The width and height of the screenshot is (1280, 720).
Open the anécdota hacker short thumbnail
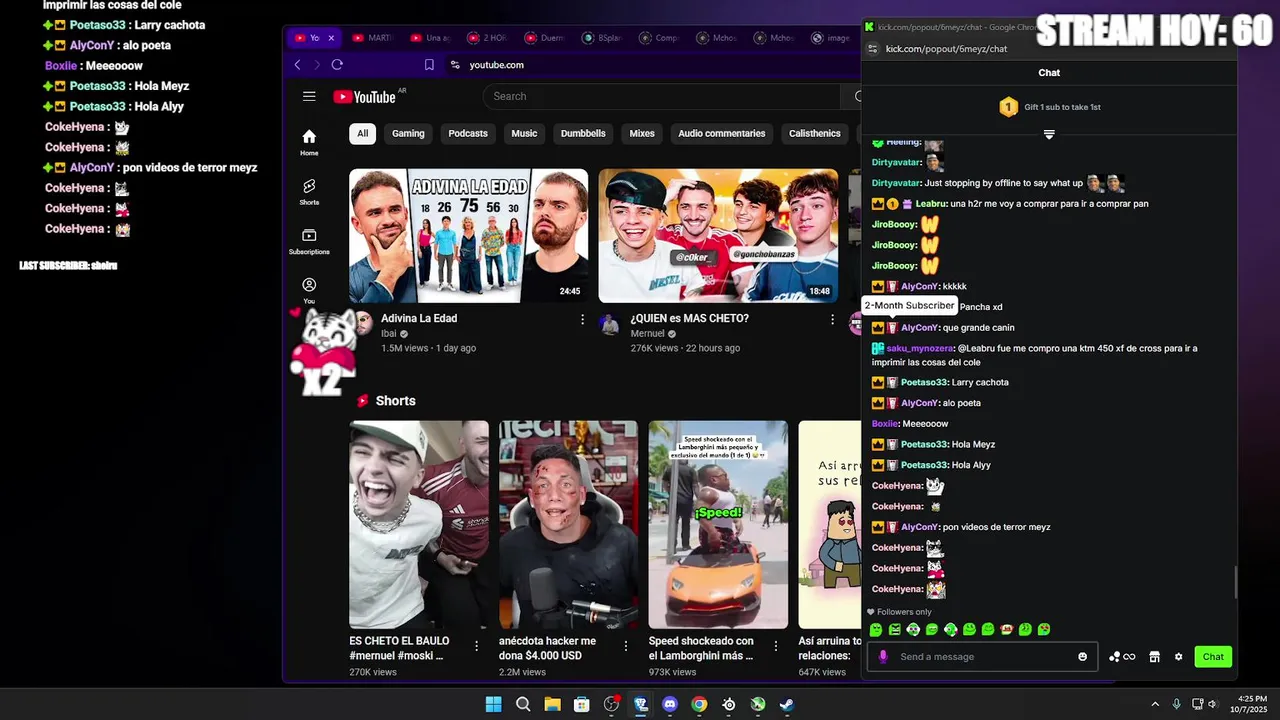click(x=568, y=524)
